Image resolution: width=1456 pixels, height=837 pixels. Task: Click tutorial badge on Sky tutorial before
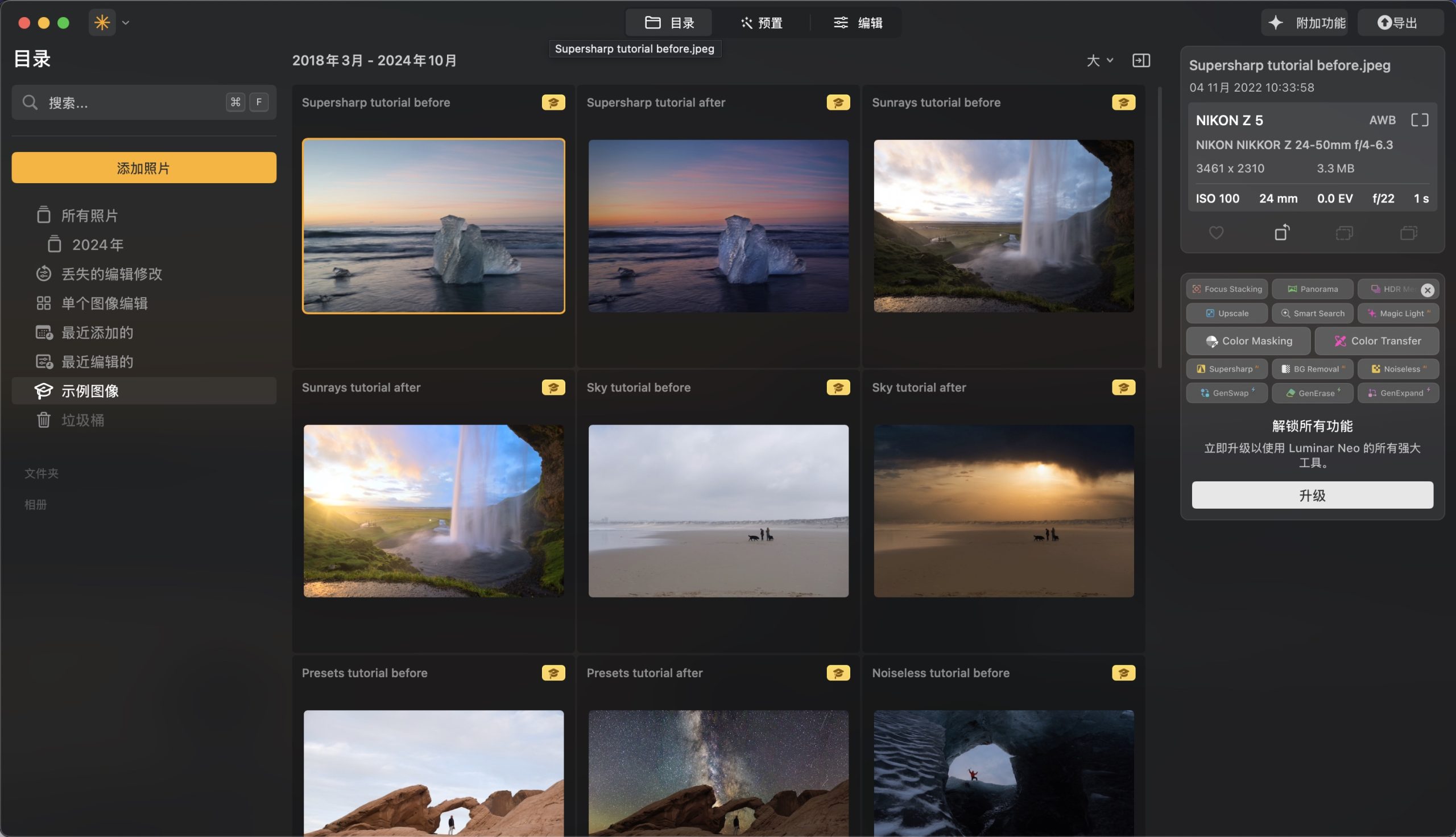pos(838,387)
